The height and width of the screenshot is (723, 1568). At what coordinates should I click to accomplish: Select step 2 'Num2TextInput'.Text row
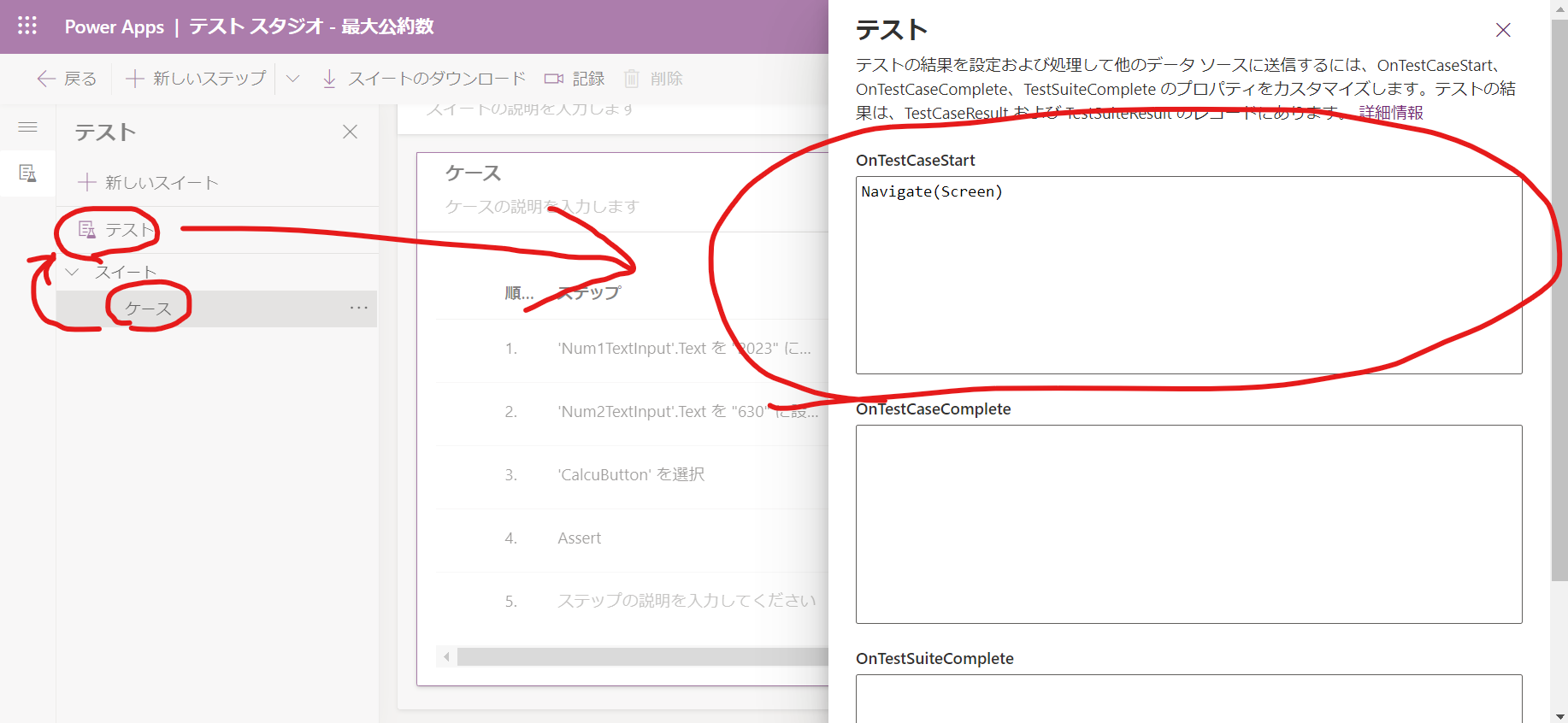pos(633,412)
